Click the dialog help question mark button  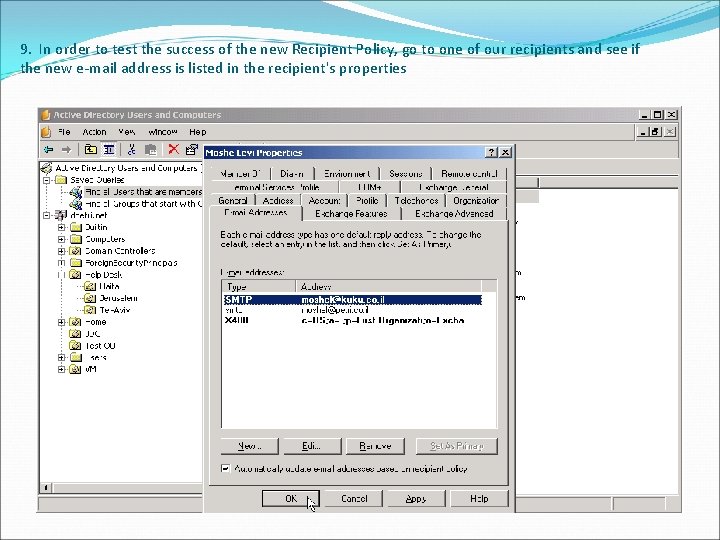(x=491, y=152)
